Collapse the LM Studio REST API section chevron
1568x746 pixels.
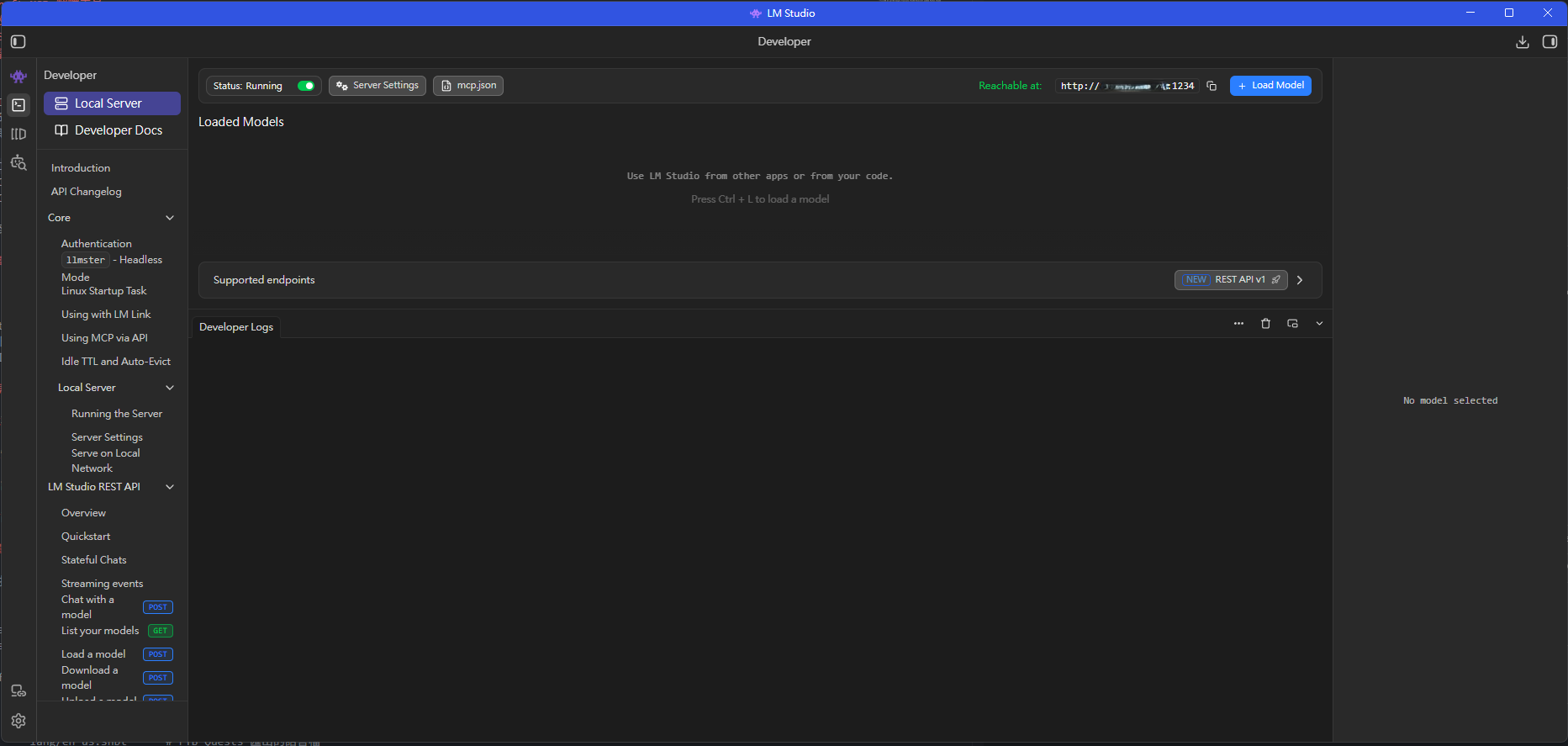click(170, 487)
